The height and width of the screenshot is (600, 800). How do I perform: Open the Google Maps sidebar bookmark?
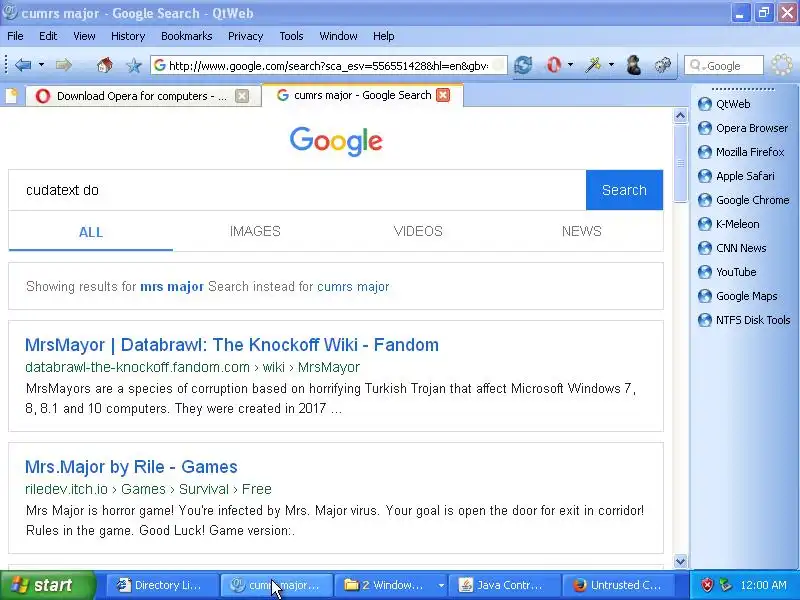pyautogui.click(x=738, y=296)
